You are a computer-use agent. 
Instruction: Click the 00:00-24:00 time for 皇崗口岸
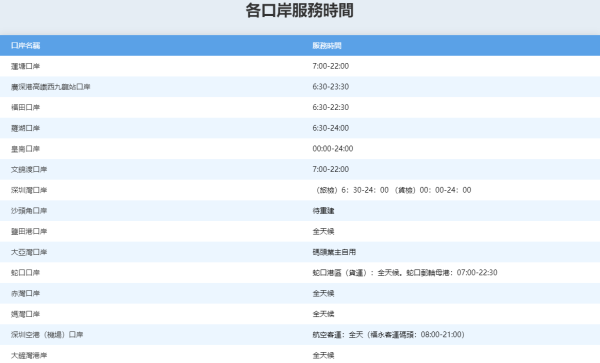click(333, 149)
